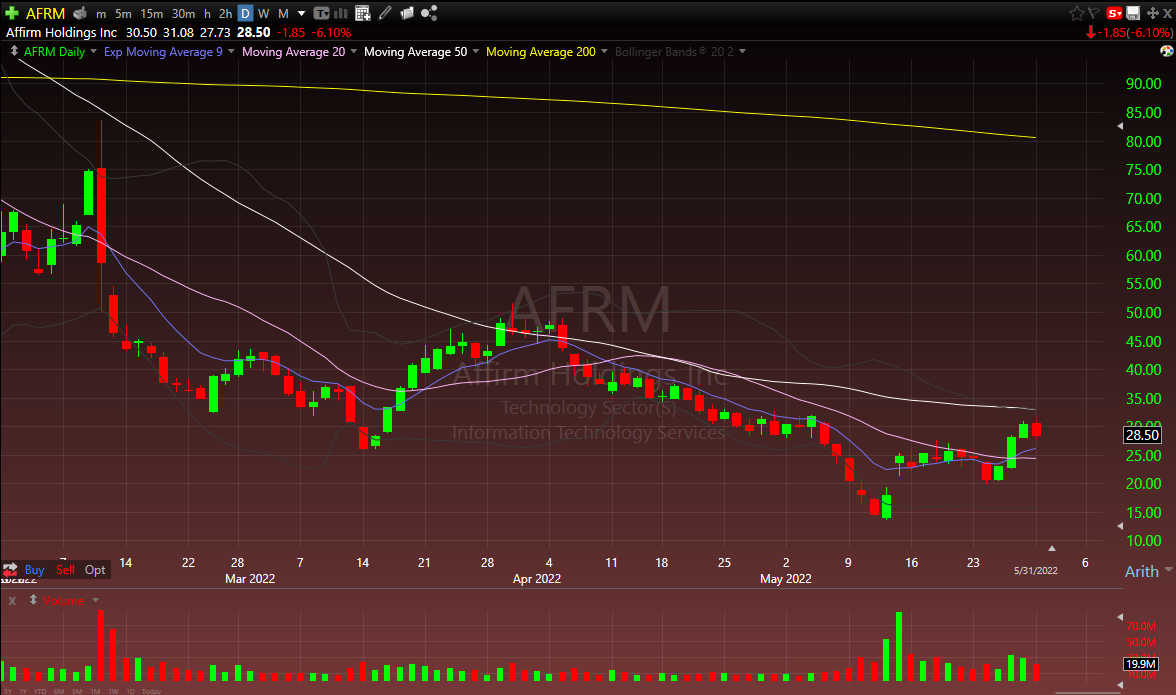This screenshot has width=1176, height=695.
Task: Click the share chart icon
Action: (429, 13)
